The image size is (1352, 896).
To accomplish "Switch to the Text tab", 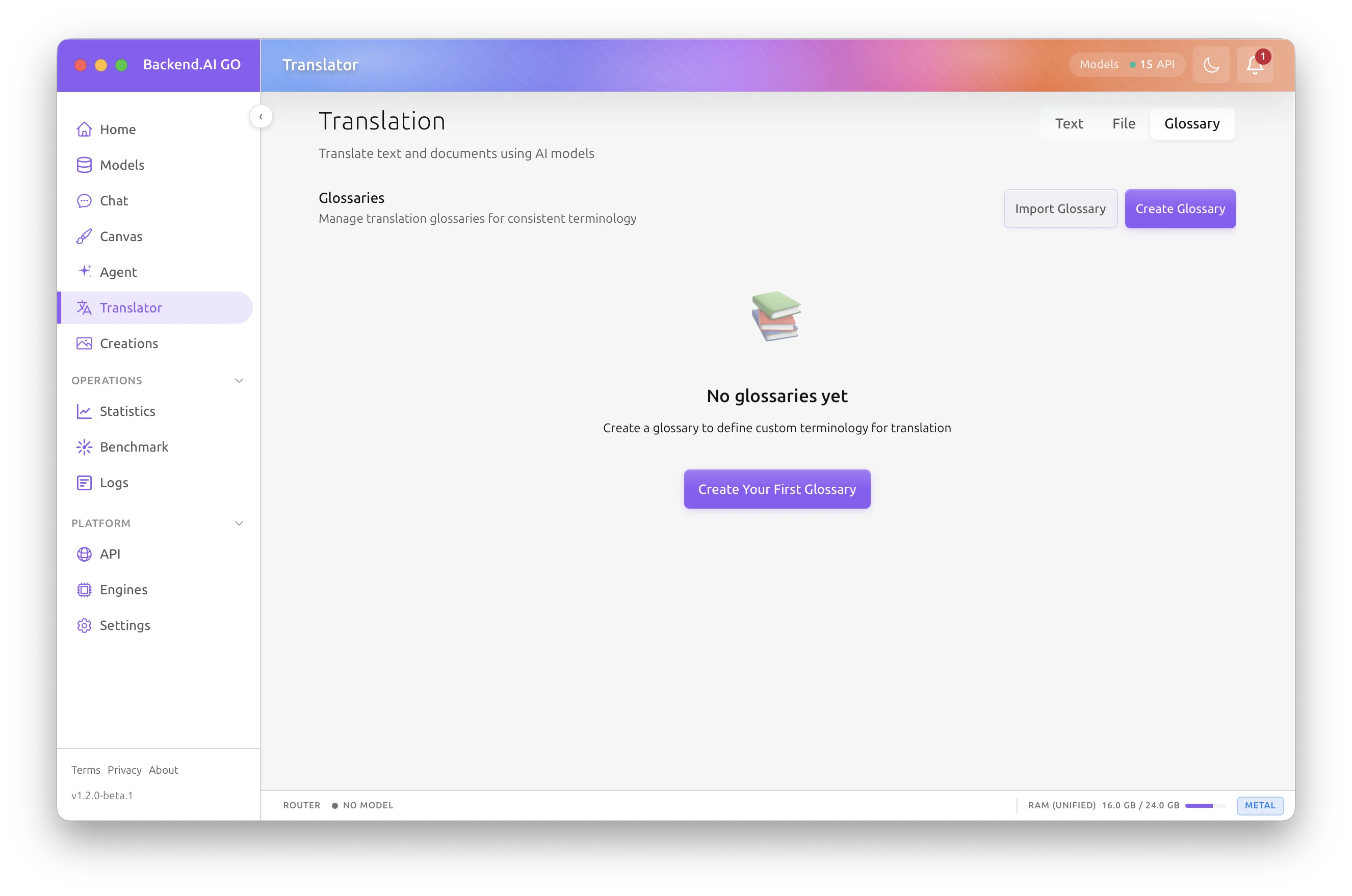I will click(1069, 123).
